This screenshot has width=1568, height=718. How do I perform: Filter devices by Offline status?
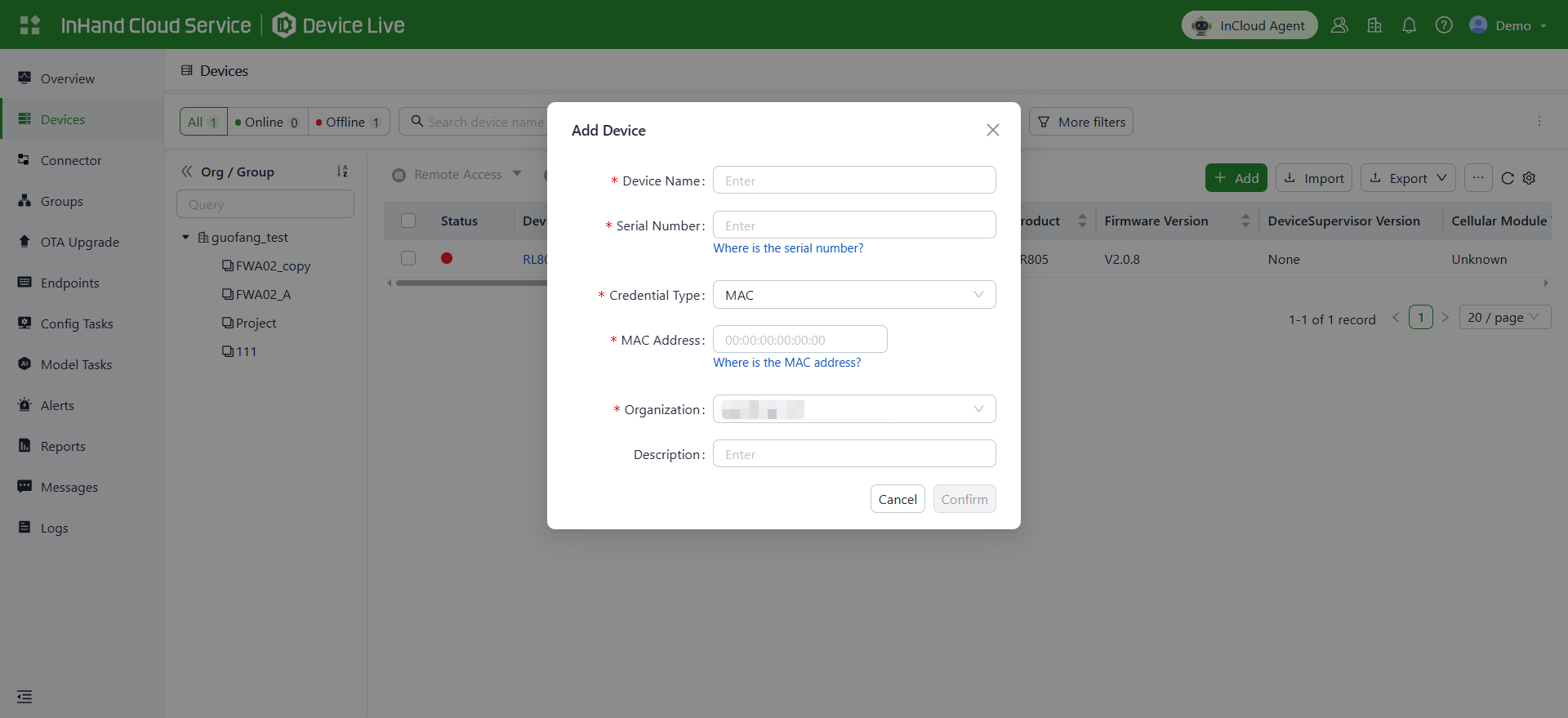pyautogui.click(x=349, y=122)
